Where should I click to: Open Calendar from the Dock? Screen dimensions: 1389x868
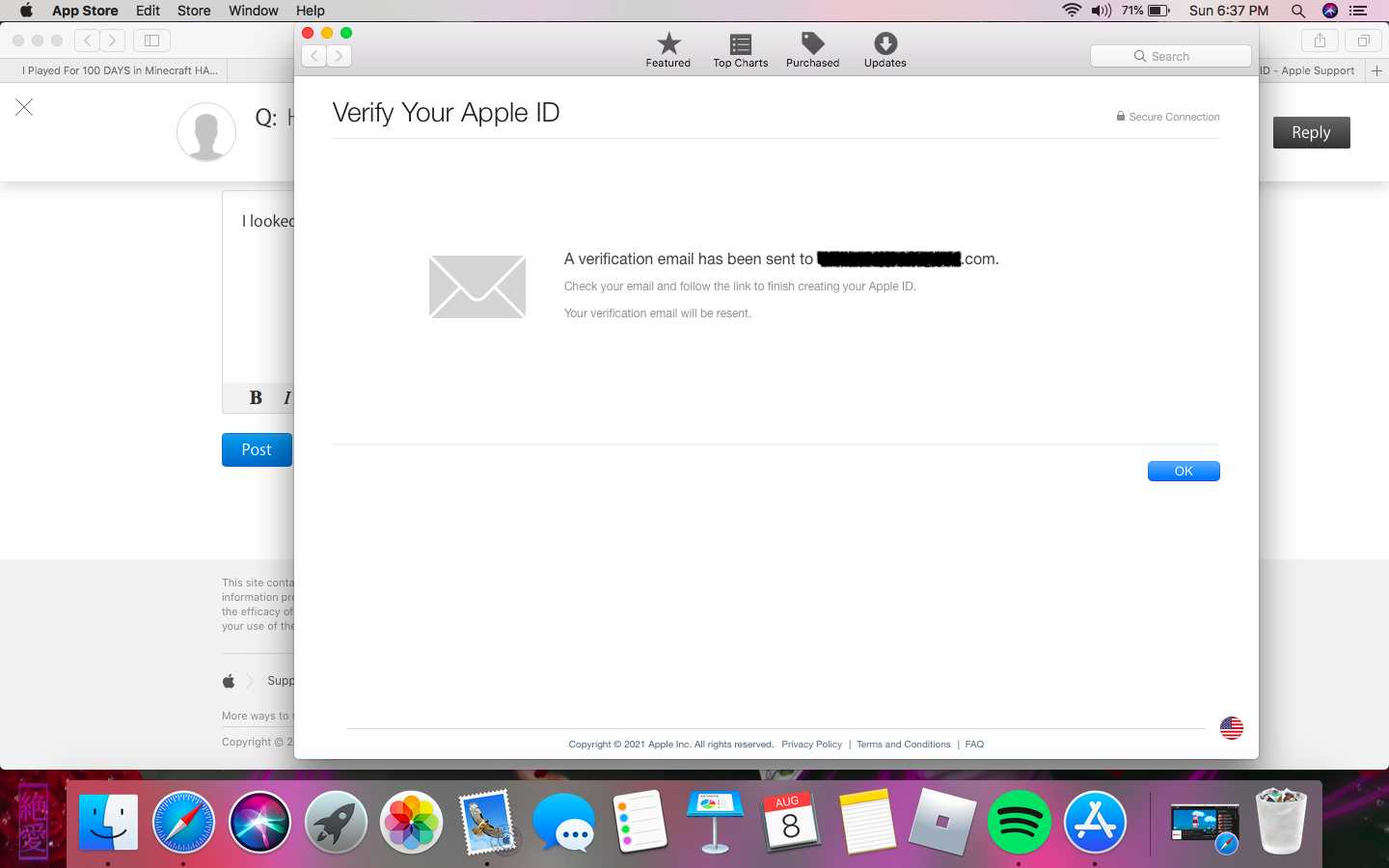click(x=791, y=823)
